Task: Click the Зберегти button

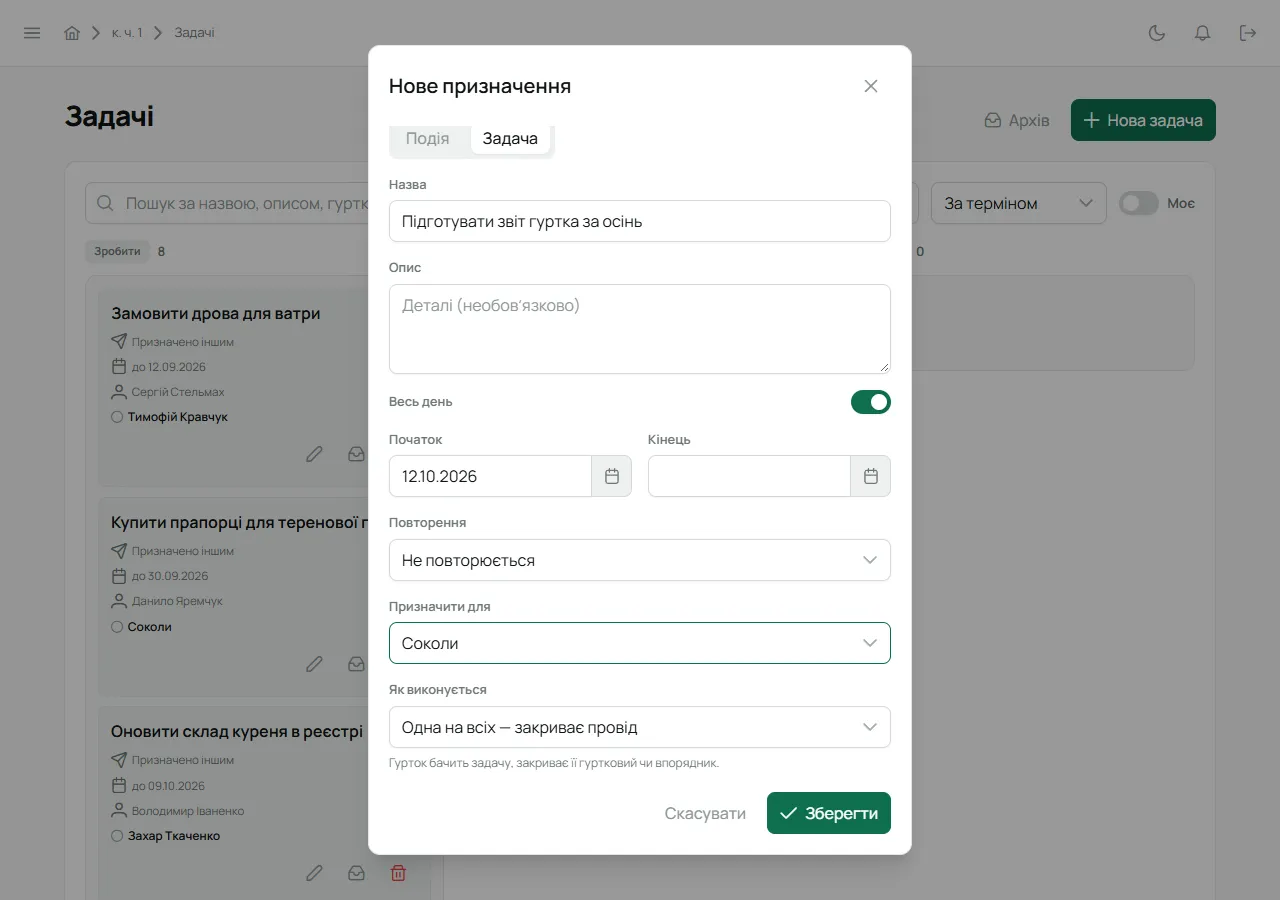Action: click(x=829, y=813)
